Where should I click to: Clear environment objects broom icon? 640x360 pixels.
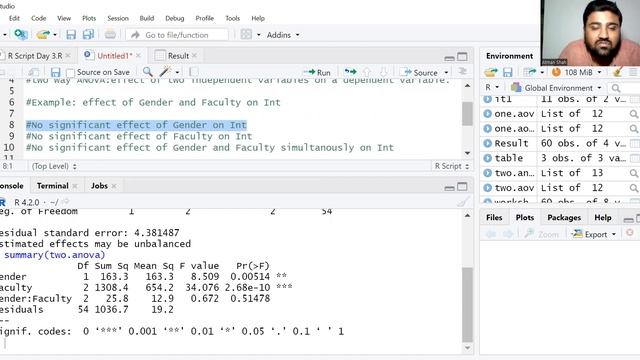[618, 72]
